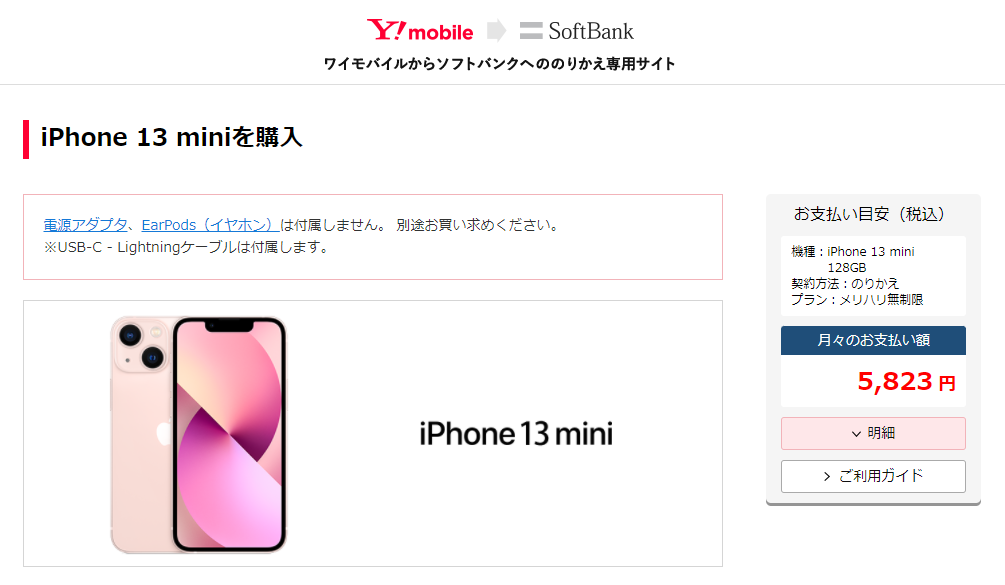Click the iPhone 13 mini wordmark in the banner

[x=516, y=434]
